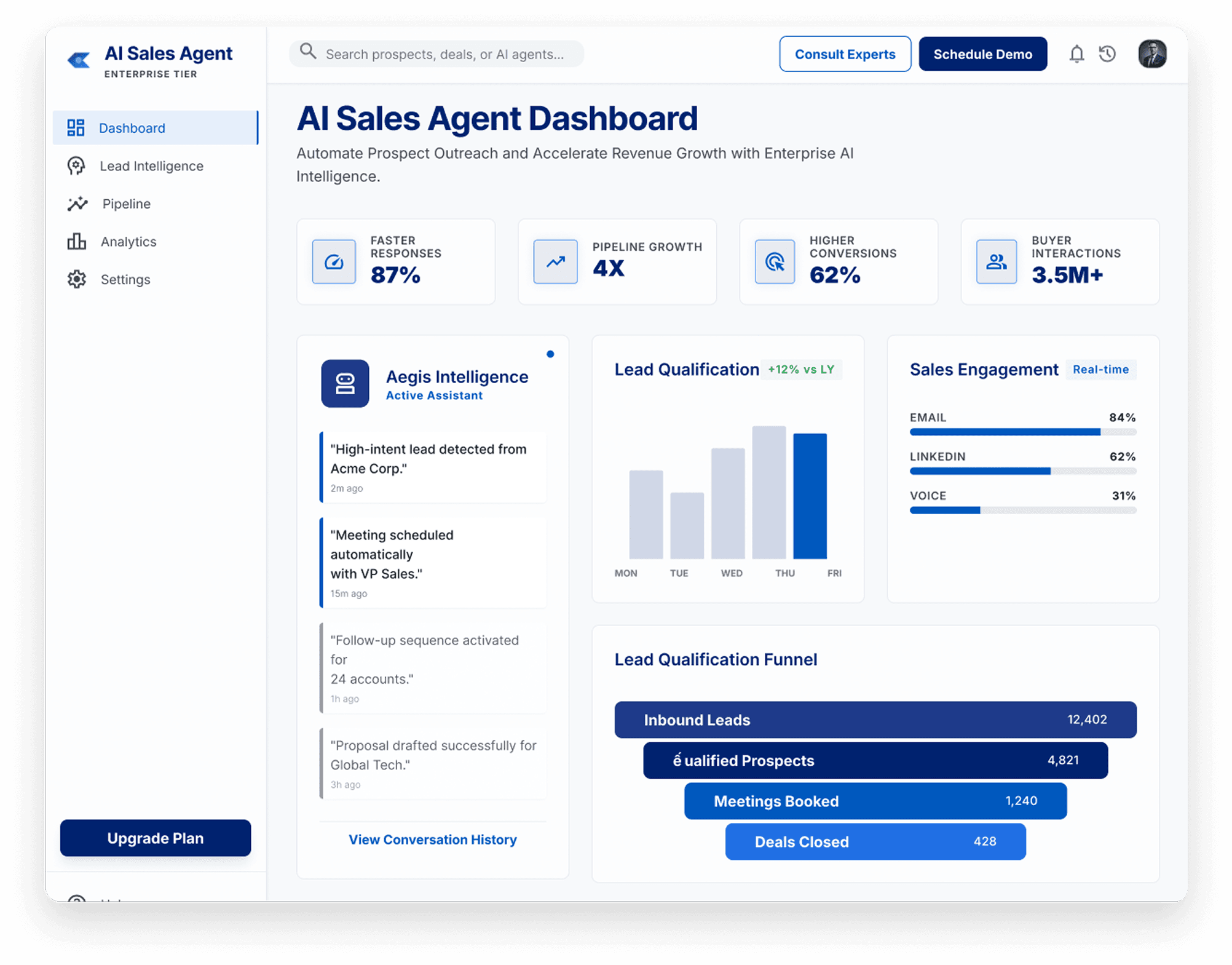Click the Active Assistant status label
This screenshot has height=965, width=1232.
tap(434, 395)
